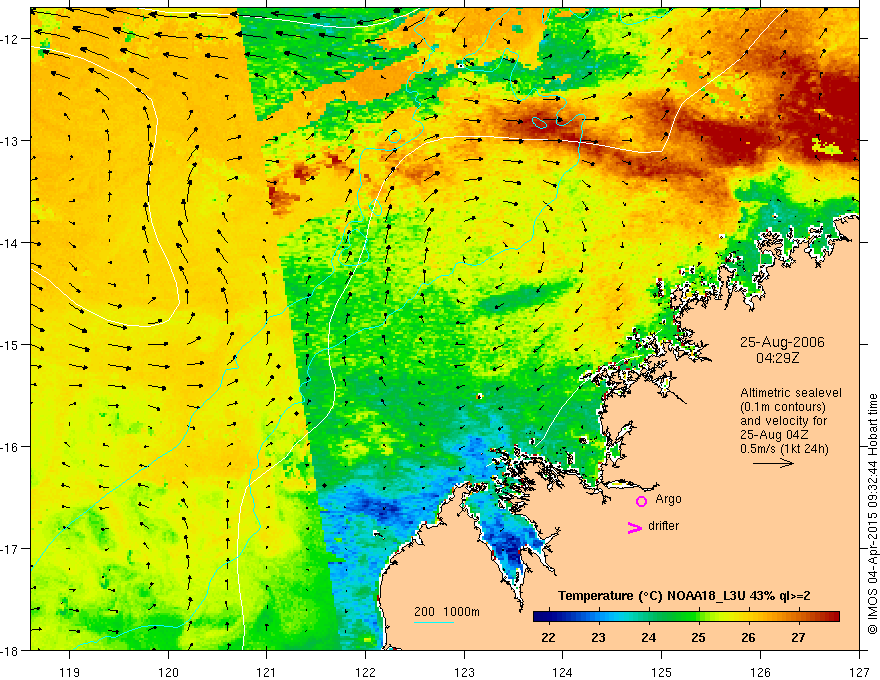The width and height of the screenshot is (880, 680).
Task: Select the date text 25-Aug-2006
Action: 782,342
